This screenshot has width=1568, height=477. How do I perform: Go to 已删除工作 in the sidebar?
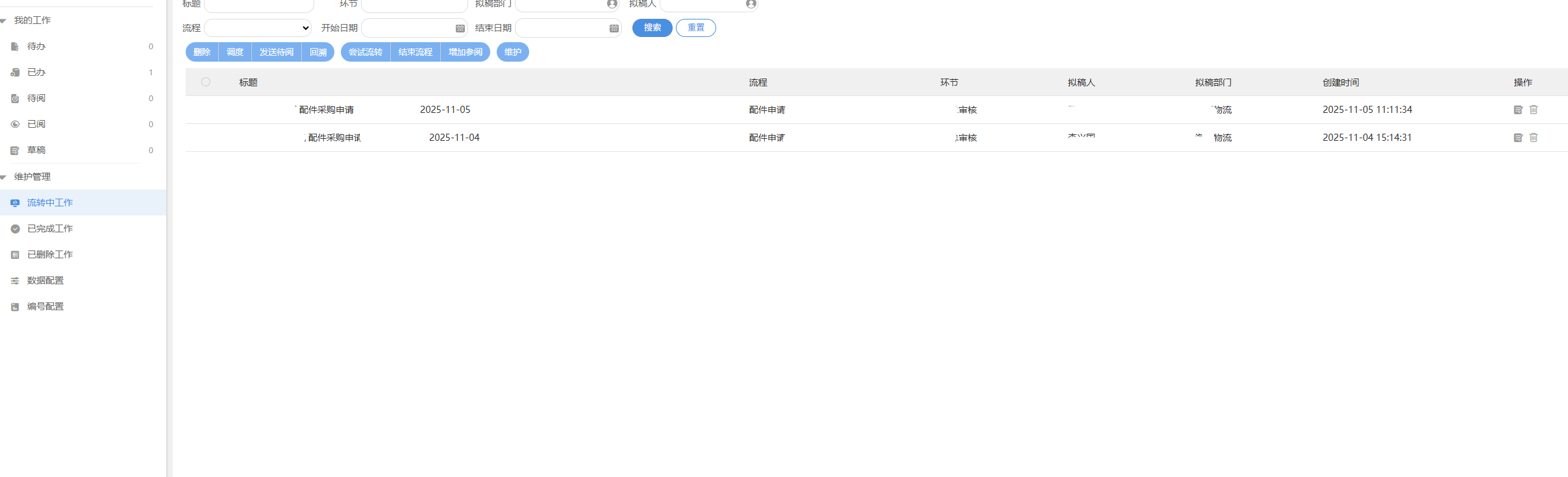(50, 255)
